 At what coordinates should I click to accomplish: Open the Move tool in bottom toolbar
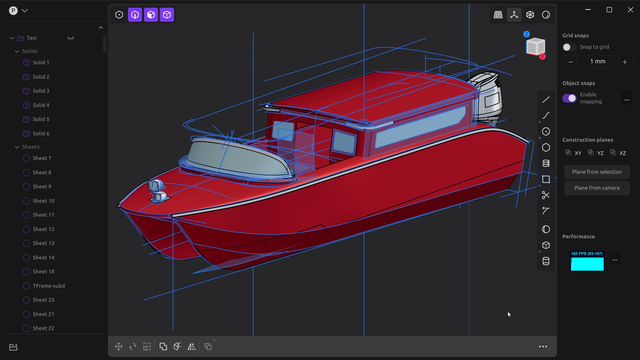pyautogui.click(x=119, y=347)
